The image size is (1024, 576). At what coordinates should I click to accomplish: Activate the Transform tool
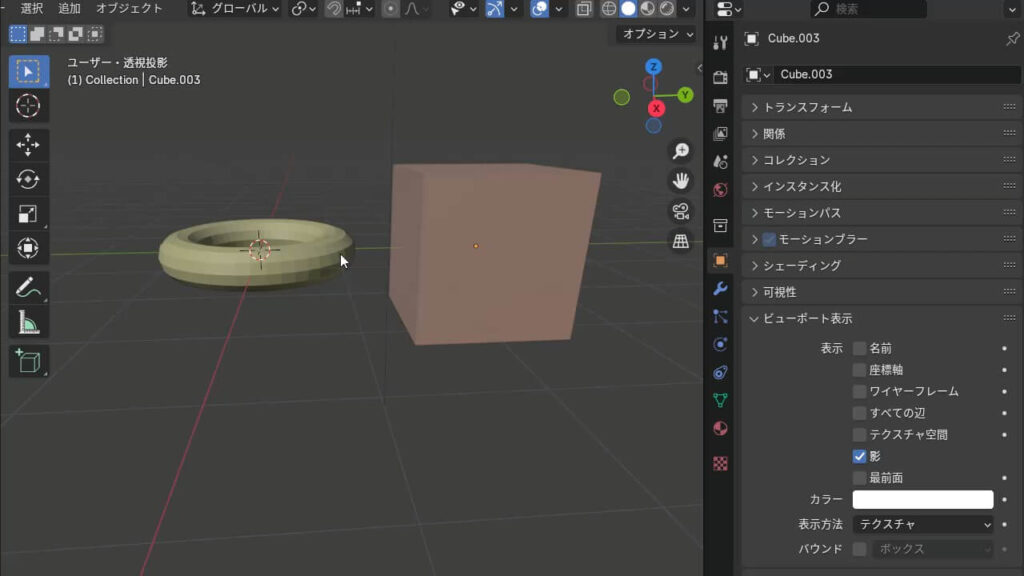28,249
